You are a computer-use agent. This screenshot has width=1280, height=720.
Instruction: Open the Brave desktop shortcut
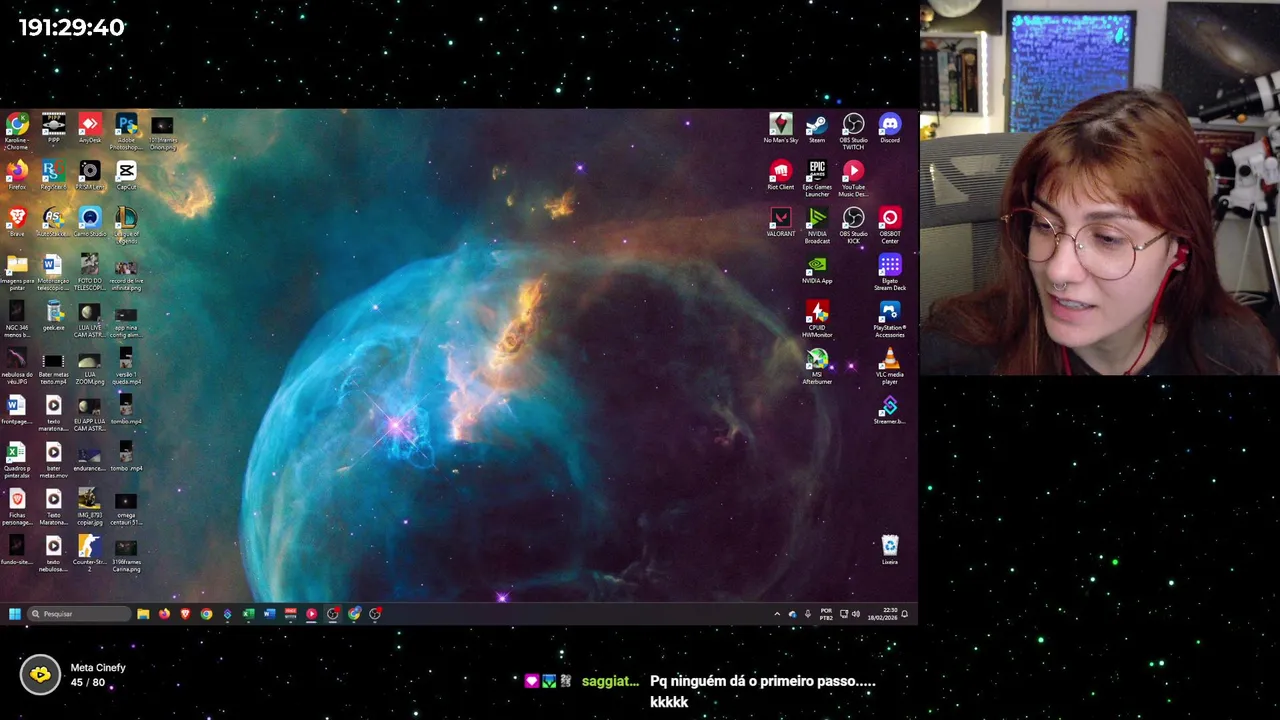tap(17, 222)
